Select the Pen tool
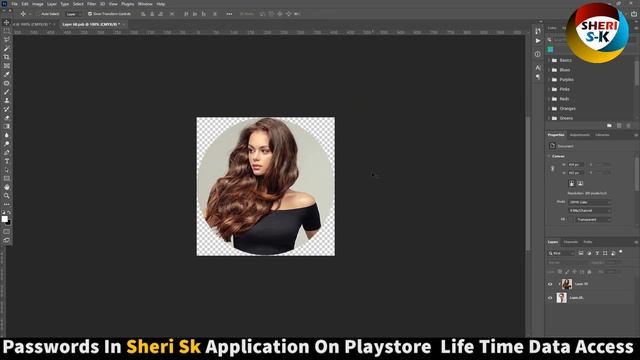The image size is (640, 360). point(7,152)
